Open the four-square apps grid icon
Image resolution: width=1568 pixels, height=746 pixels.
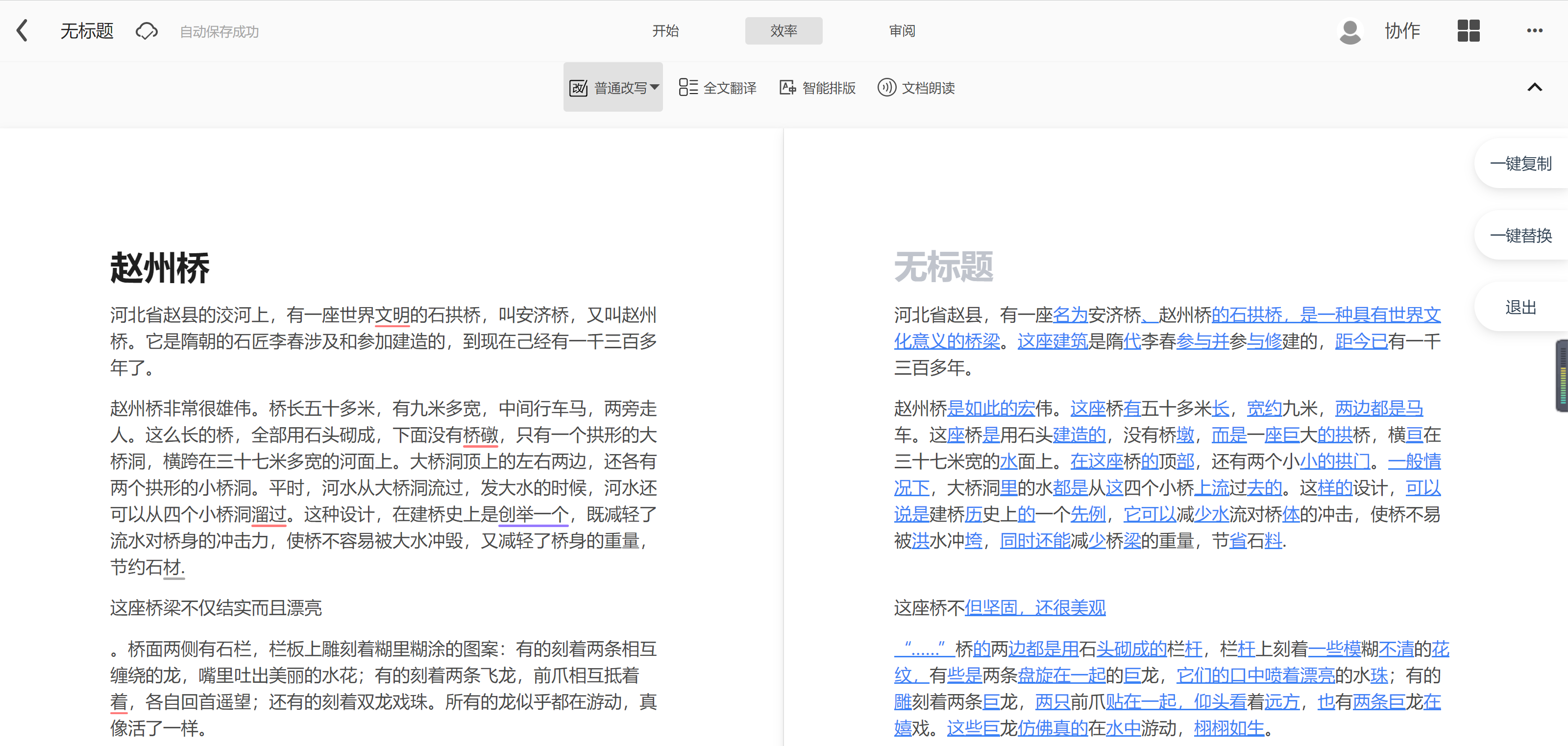1468,30
